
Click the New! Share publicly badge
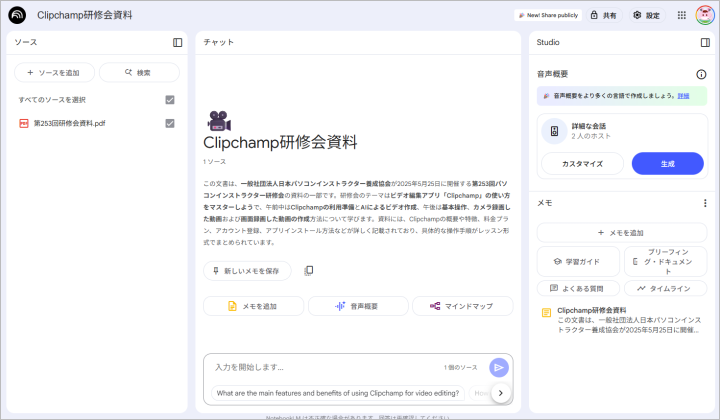pos(548,15)
